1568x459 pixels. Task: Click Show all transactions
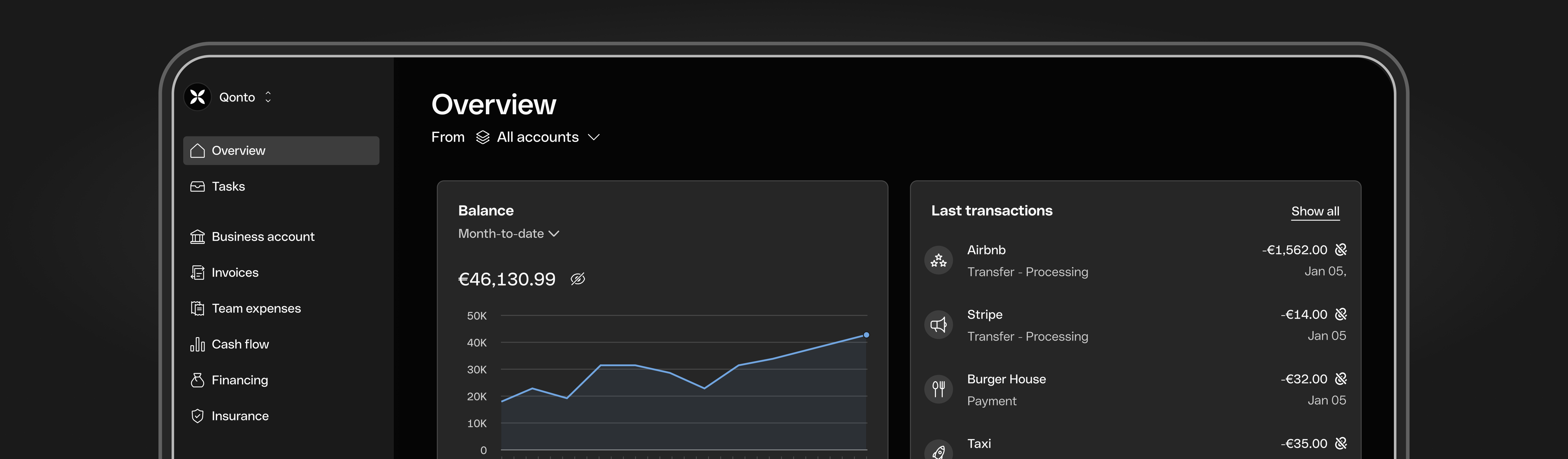[x=1315, y=211]
